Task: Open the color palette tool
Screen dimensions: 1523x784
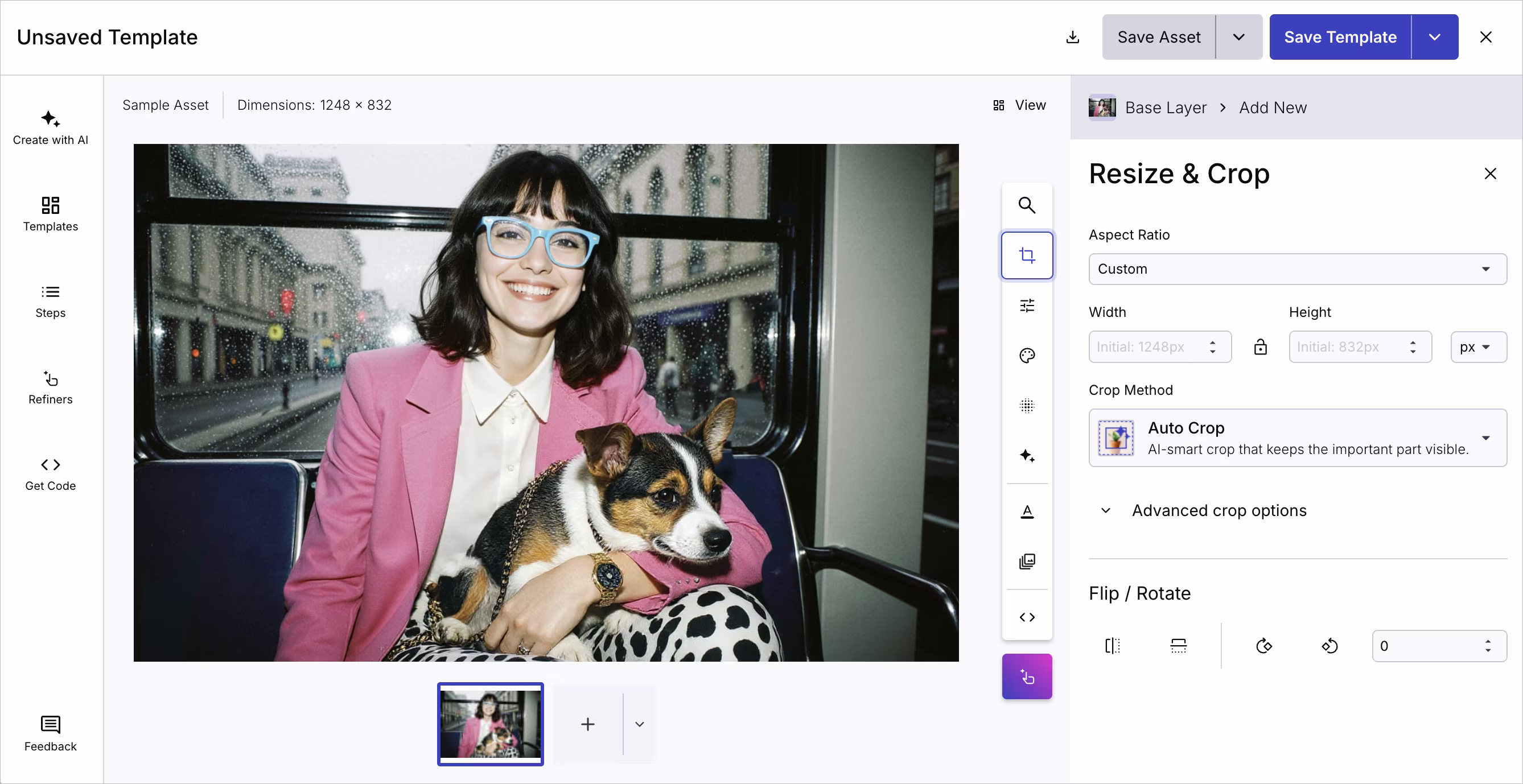Action: (1026, 356)
